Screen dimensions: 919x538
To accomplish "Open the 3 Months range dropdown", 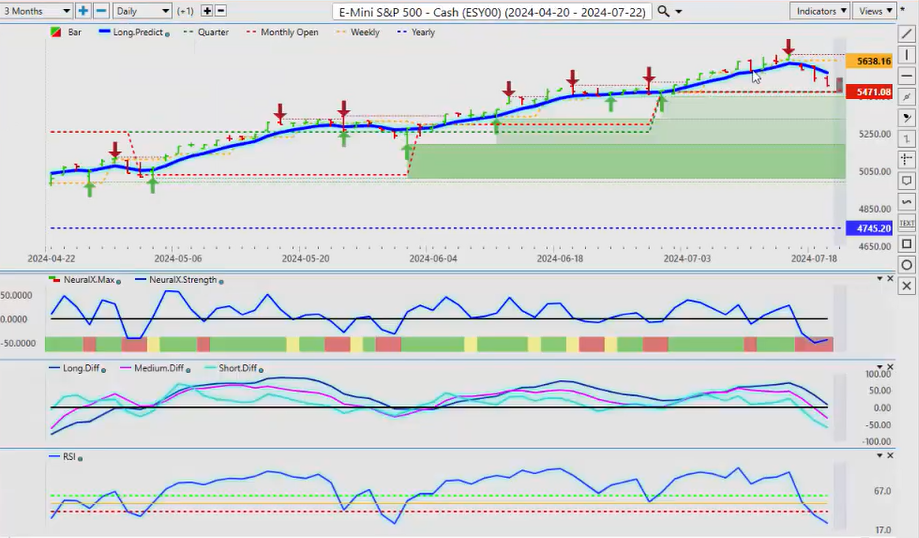I will click(36, 11).
